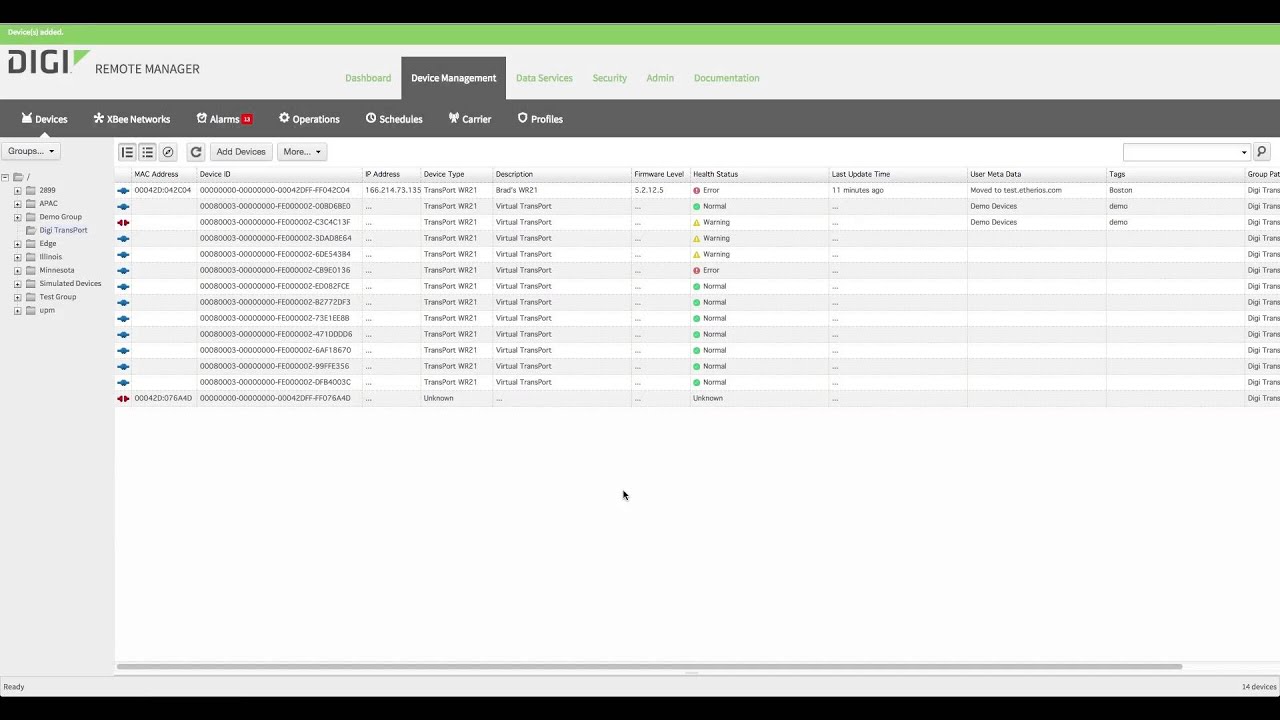Click IP address 166.214.73.135
Image resolution: width=1280 pixels, height=720 pixels.
[x=393, y=190]
